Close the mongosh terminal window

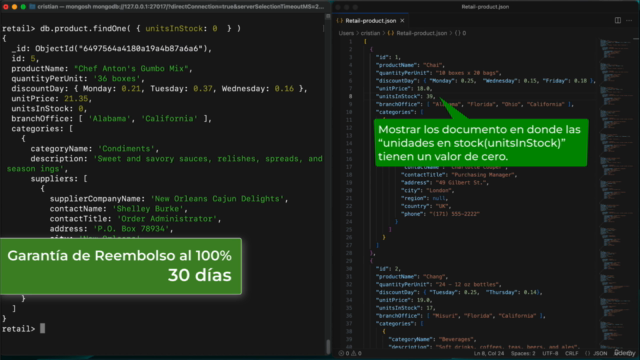(6, 7)
